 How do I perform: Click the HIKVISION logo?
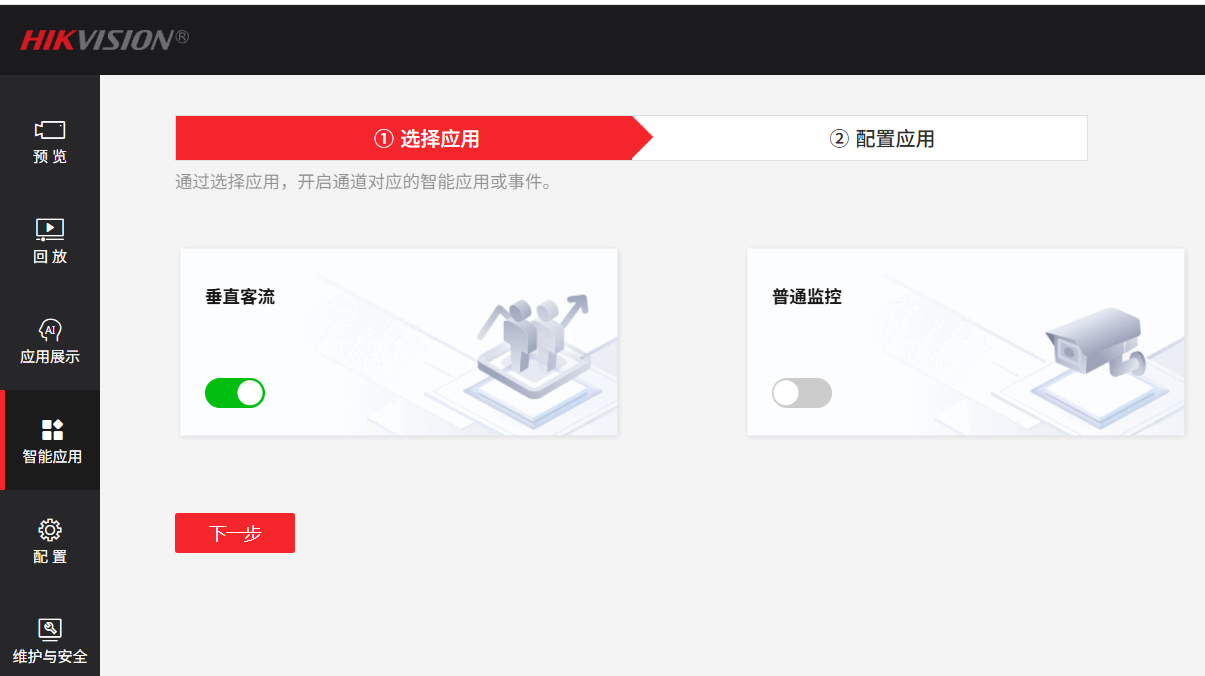[104, 40]
